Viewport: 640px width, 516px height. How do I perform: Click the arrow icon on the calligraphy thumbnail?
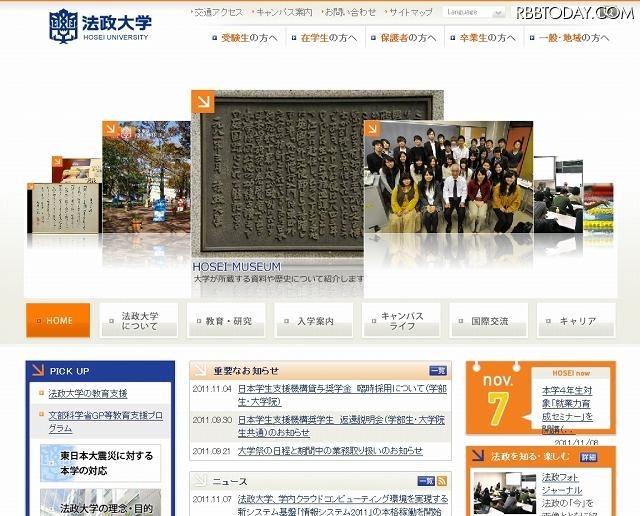click(31, 187)
